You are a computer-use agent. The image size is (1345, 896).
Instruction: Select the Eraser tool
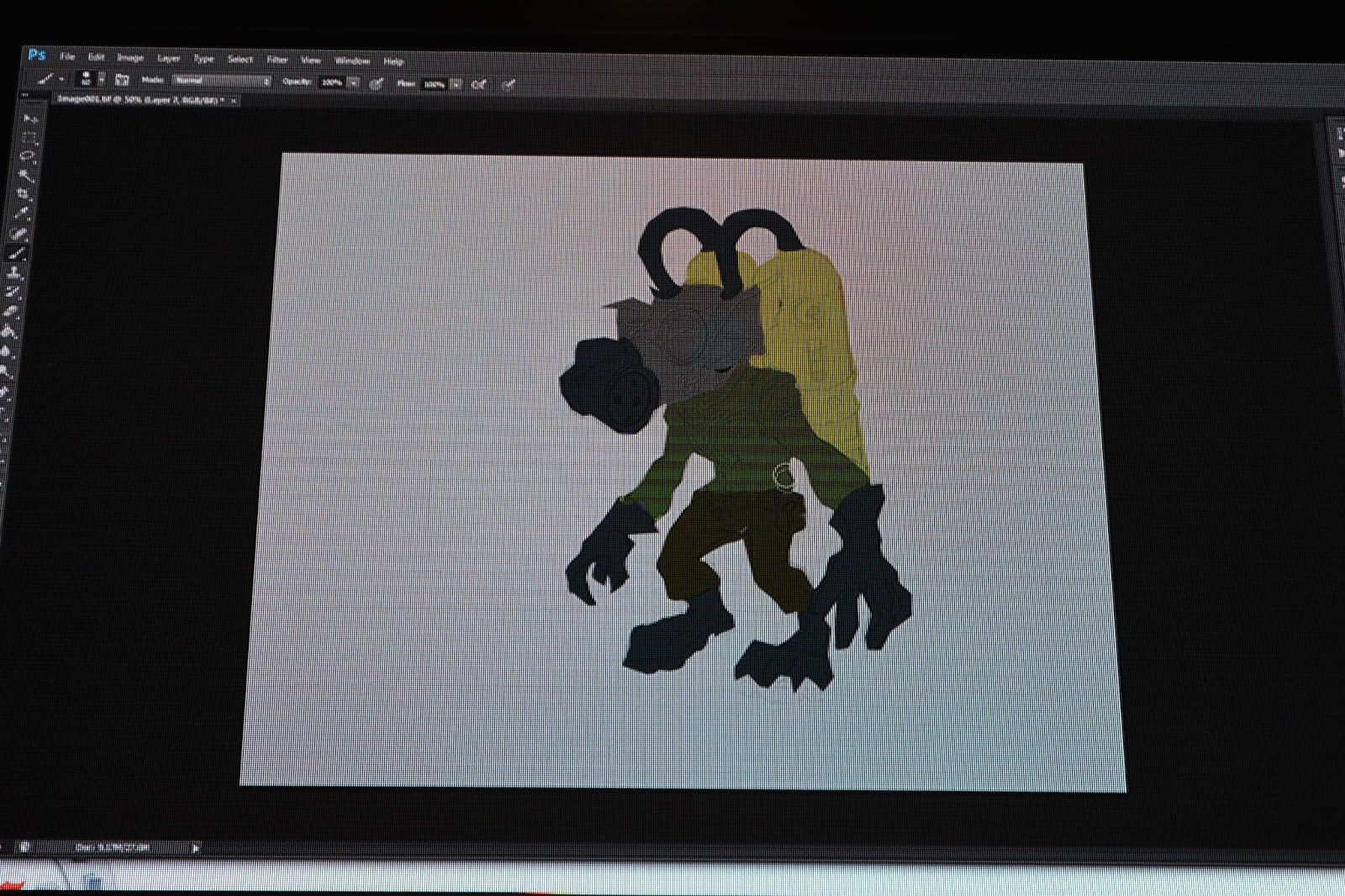(12, 311)
